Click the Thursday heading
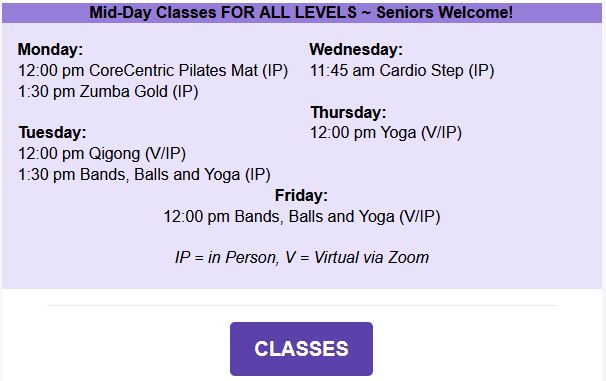Screen dimensions: 606x381 (x=348, y=112)
